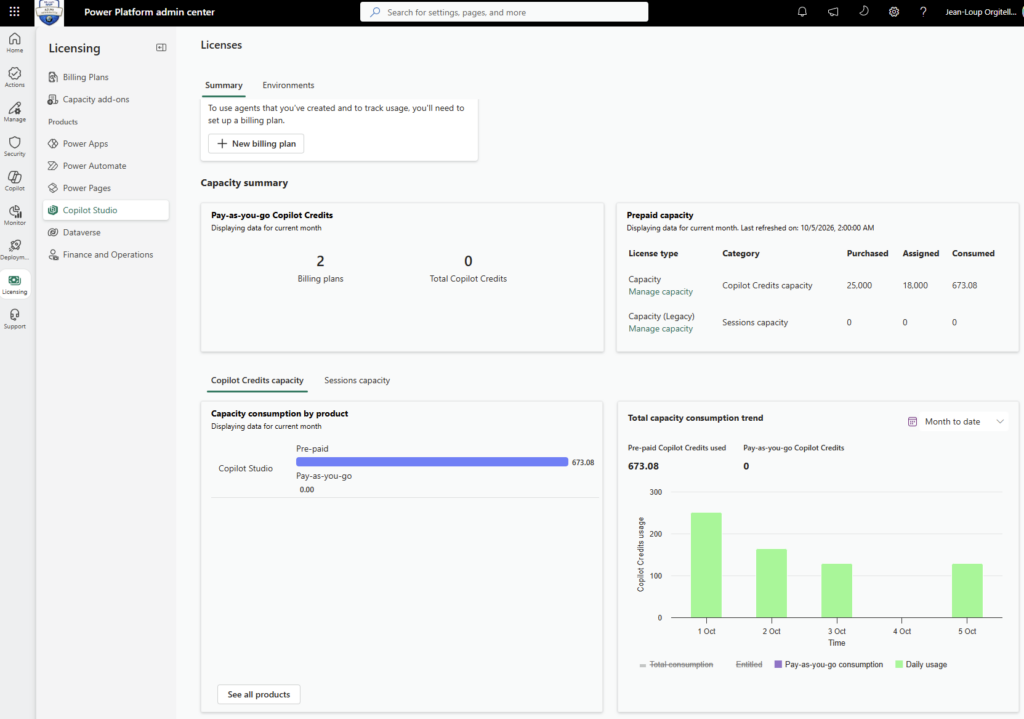Toggle Pay-as-you-go consumption legend entry

828,665
